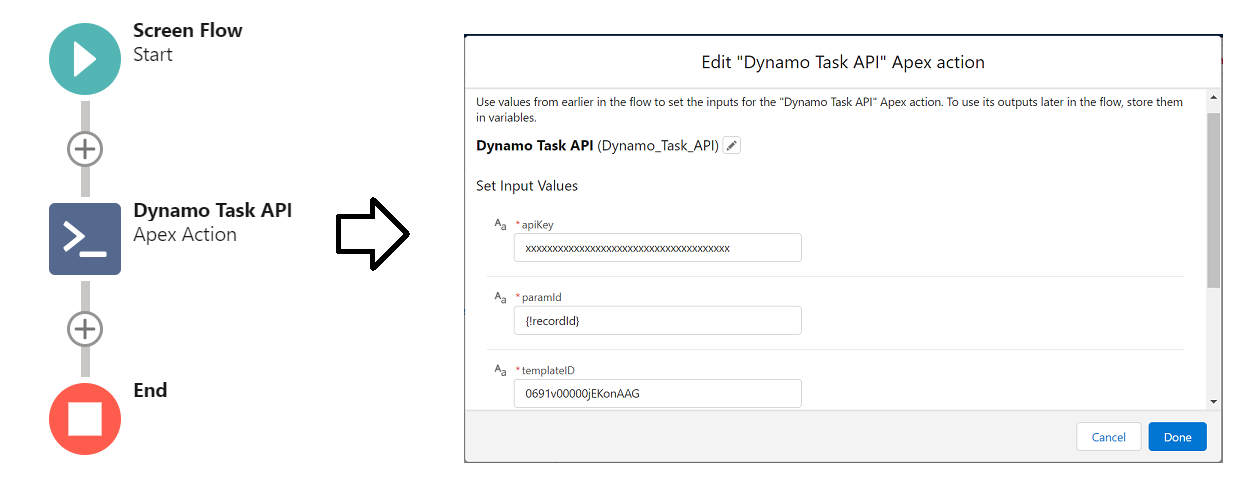This screenshot has height=478, width=1236.
Task: Click the green Start play icon
Action: (x=85, y=59)
